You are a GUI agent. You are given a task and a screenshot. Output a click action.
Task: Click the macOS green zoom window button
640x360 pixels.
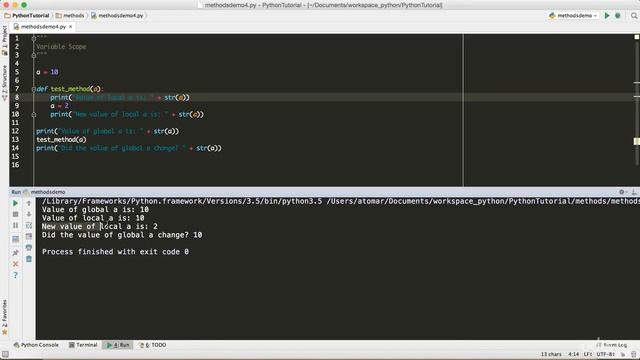pyautogui.click(x=24, y=5)
